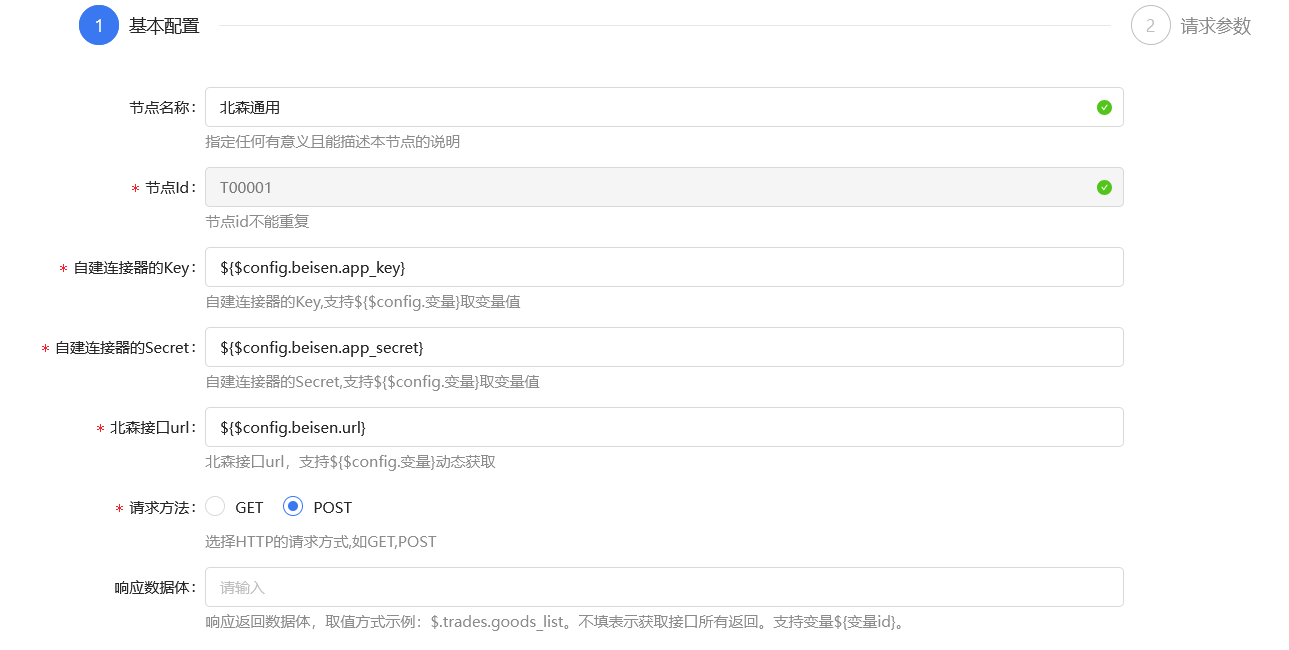The height and width of the screenshot is (650, 1289).
Task: Click the empty 响应数据体 input field
Action: pos(663,587)
